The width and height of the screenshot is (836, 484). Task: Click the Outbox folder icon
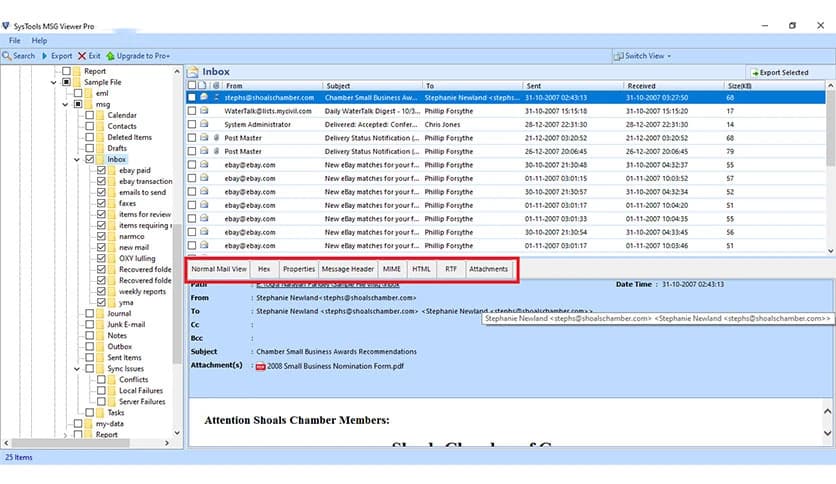pyautogui.click(x=100, y=346)
